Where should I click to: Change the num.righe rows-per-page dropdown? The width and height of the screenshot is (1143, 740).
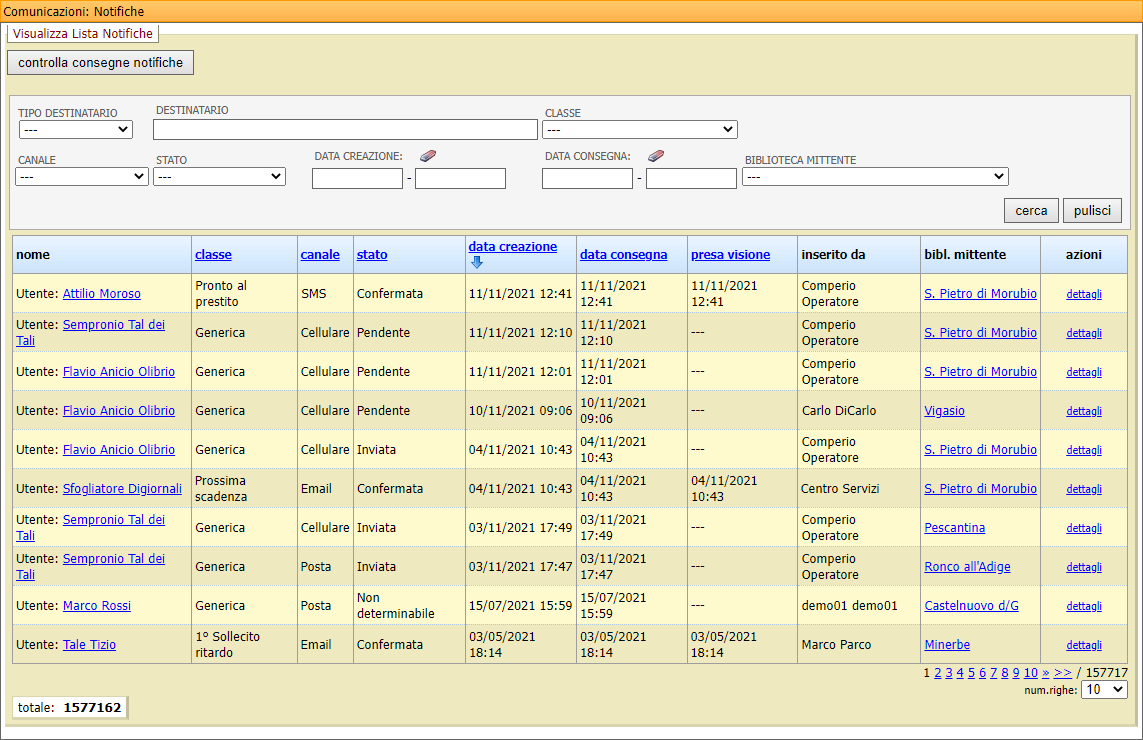[1104, 689]
